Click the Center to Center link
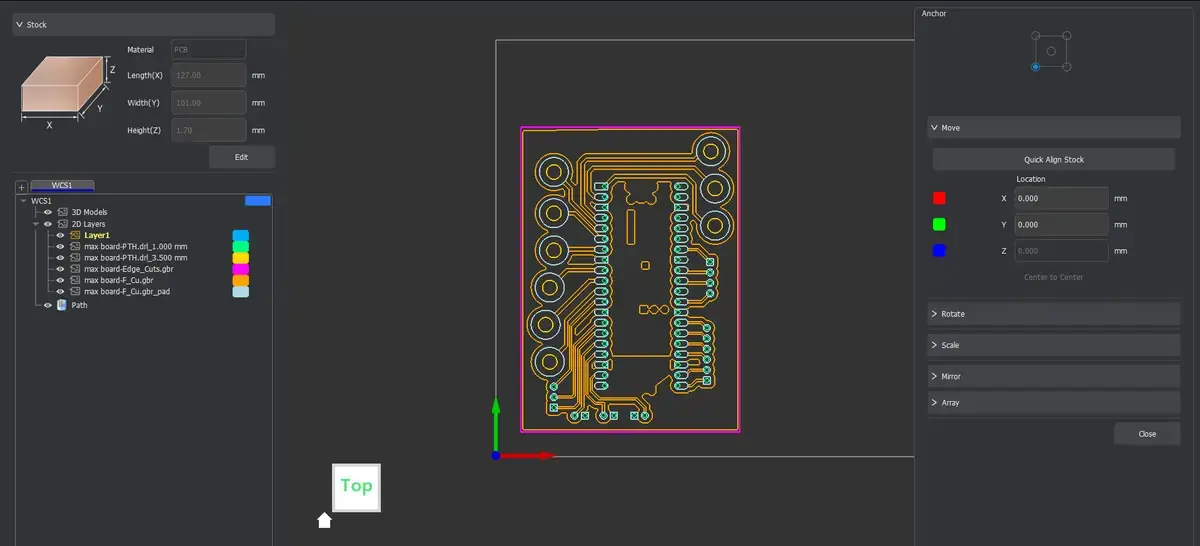Viewport: 1200px width, 546px height. point(1053,277)
